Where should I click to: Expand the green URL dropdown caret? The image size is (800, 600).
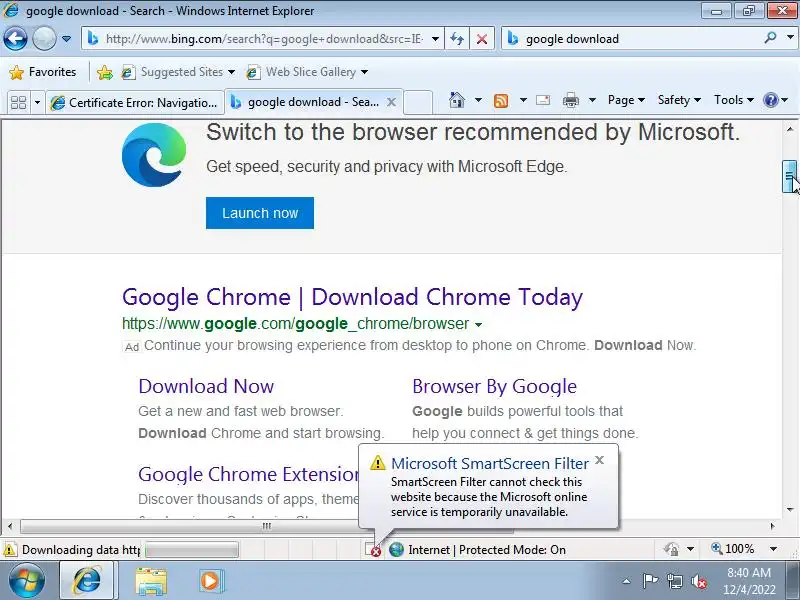coord(478,324)
